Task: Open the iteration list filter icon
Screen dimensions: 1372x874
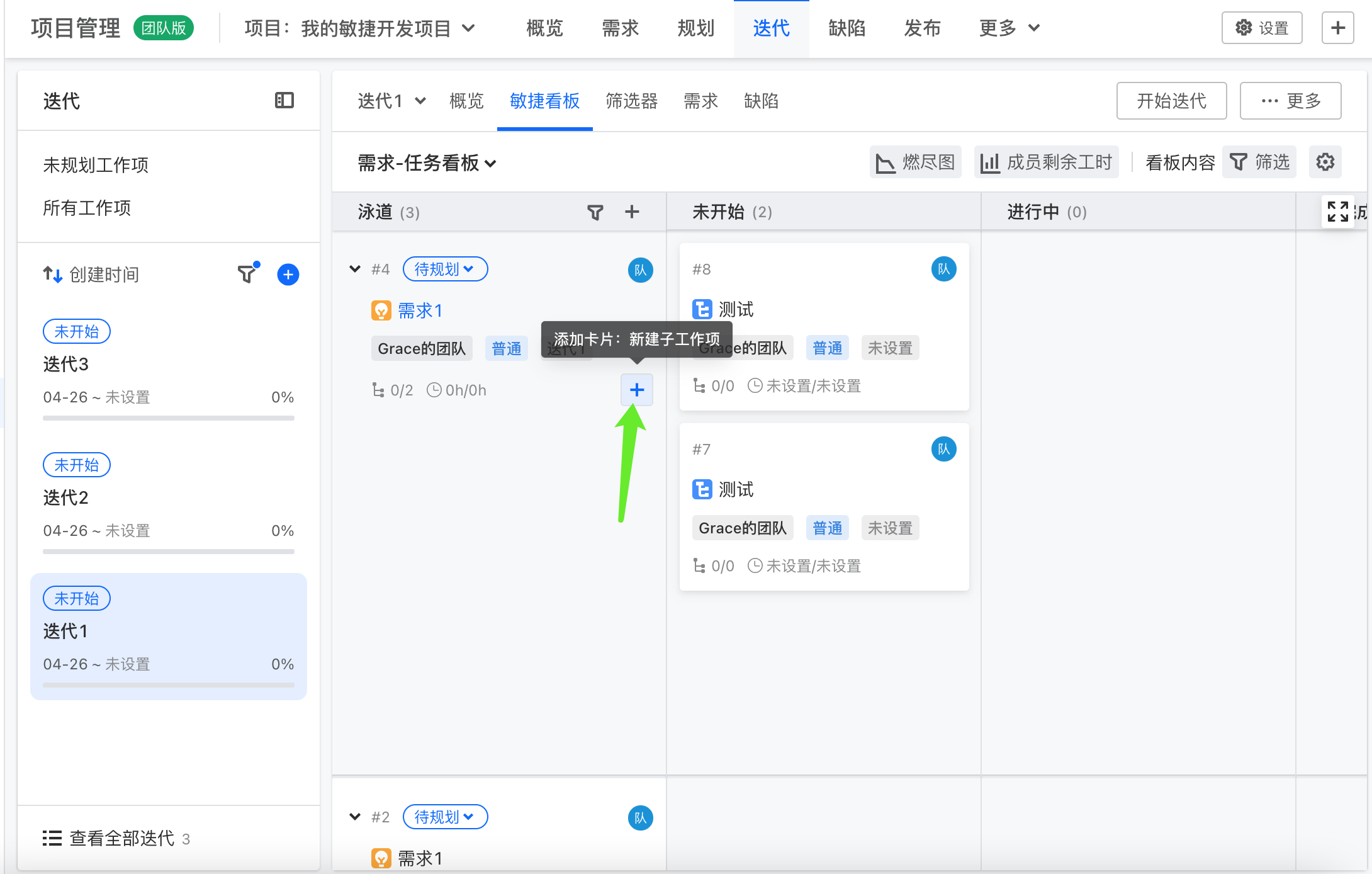Action: (x=247, y=274)
